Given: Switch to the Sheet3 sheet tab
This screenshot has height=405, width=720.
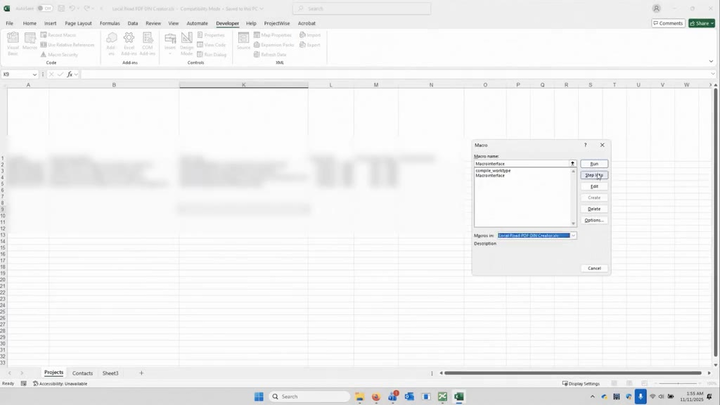Looking at the screenshot, I should [x=110, y=373].
